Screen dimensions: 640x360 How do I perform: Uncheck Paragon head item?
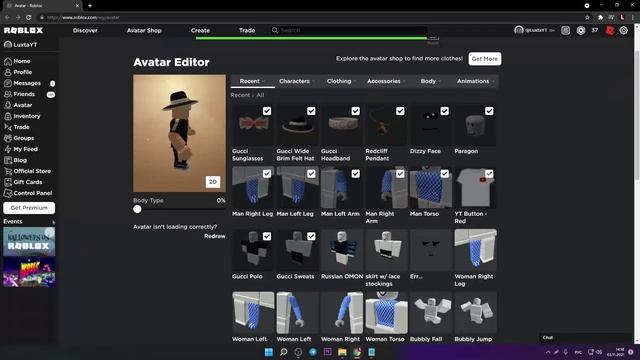(x=489, y=111)
